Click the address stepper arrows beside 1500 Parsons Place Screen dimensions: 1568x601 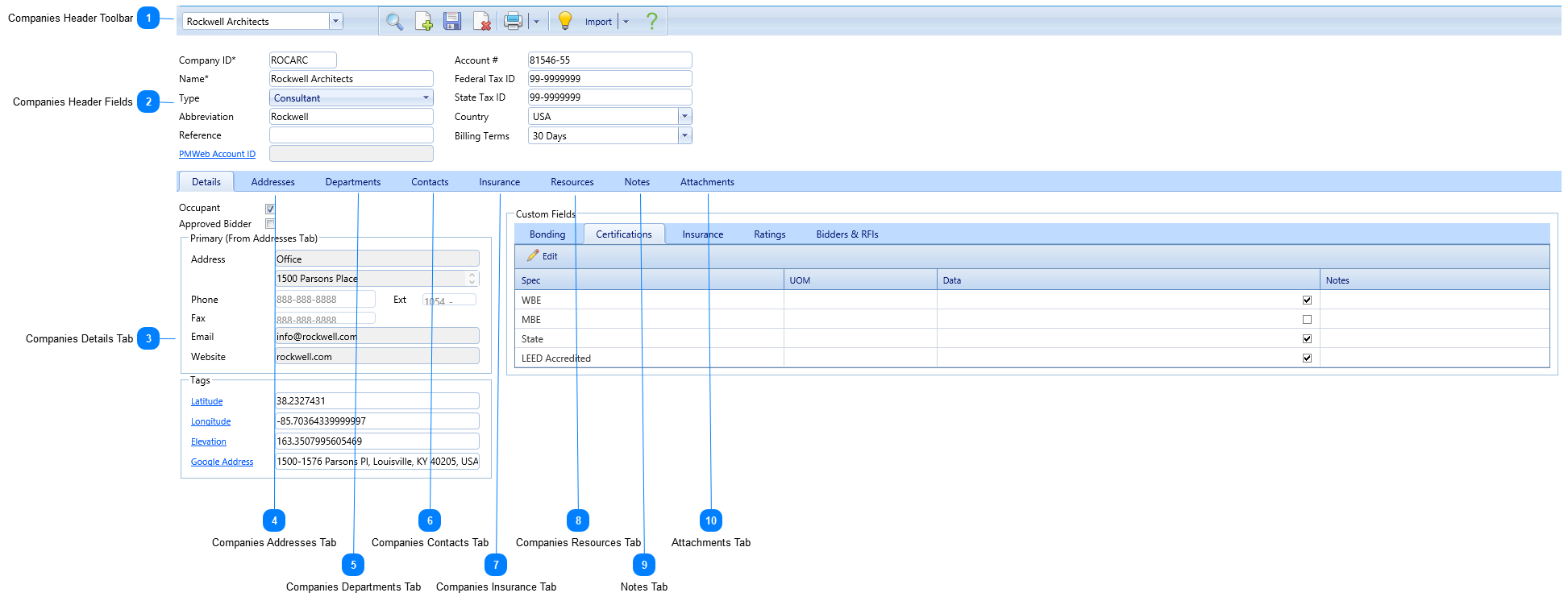[x=472, y=278]
